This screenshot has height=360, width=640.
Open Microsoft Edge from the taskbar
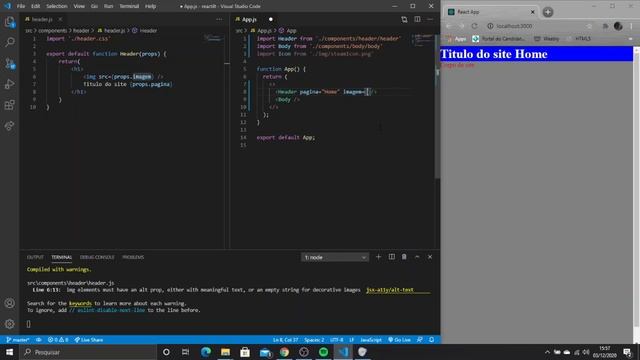click(206, 352)
